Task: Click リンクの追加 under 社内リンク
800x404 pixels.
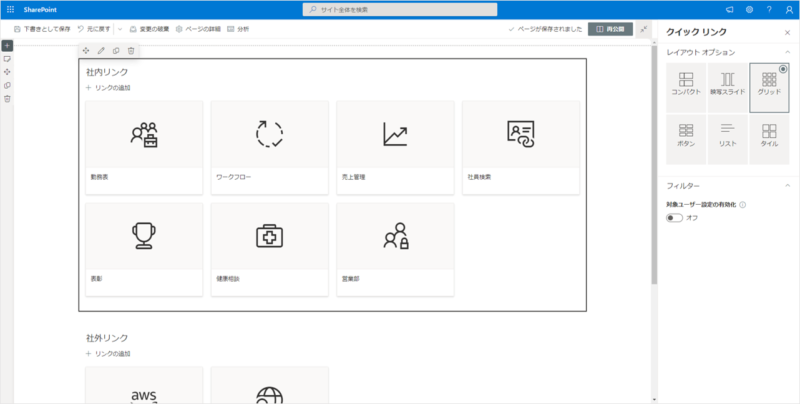Action: [108, 88]
